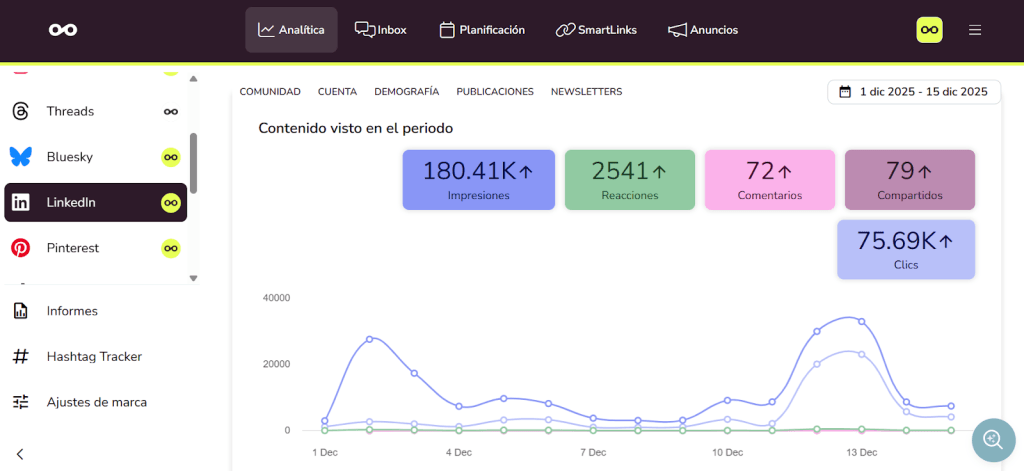Open the hamburger menu in header
Image resolution: width=1024 pixels, height=471 pixels.
coord(974,30)
